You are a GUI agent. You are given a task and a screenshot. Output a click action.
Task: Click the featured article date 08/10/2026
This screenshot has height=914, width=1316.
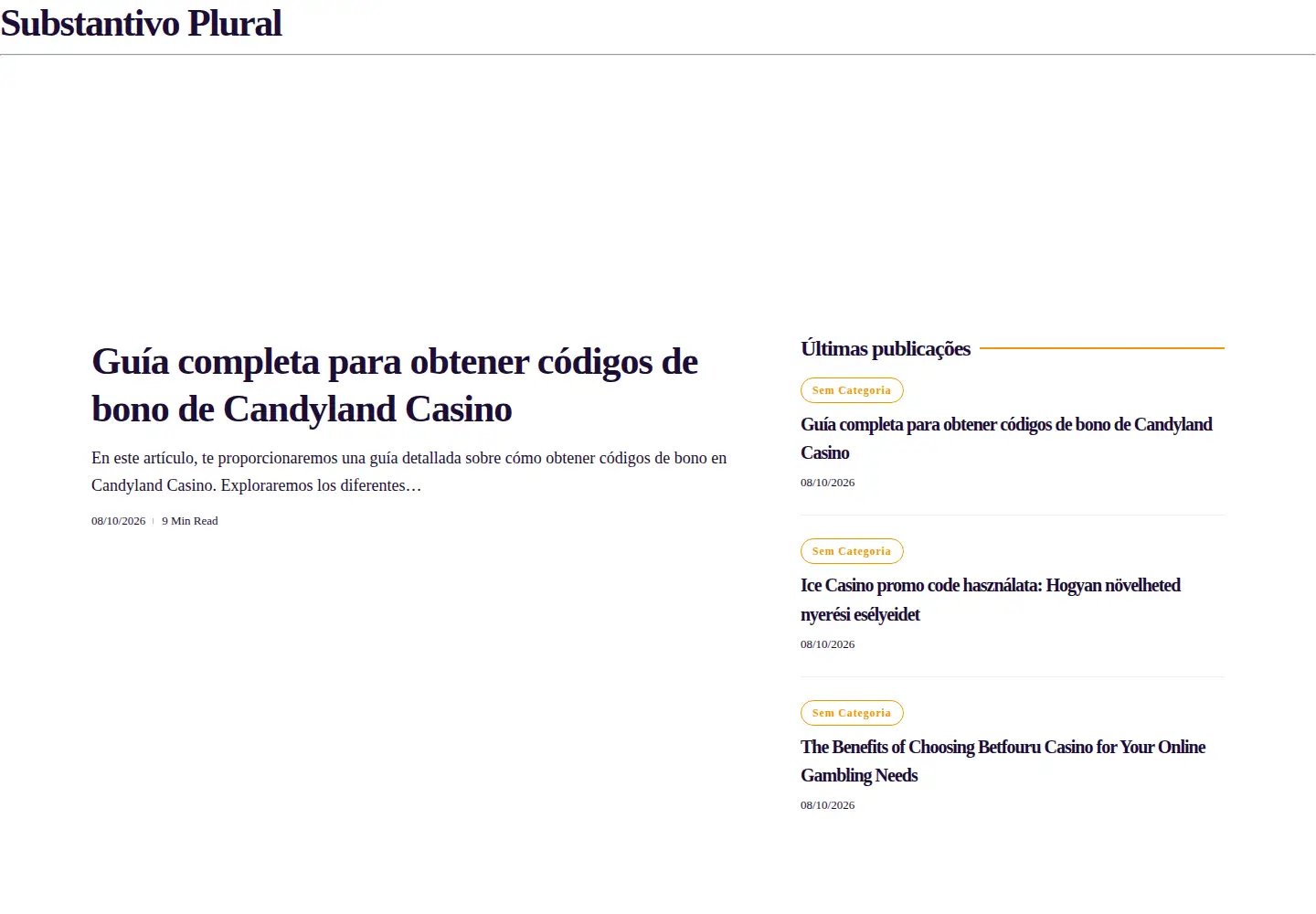pos(118,521)
